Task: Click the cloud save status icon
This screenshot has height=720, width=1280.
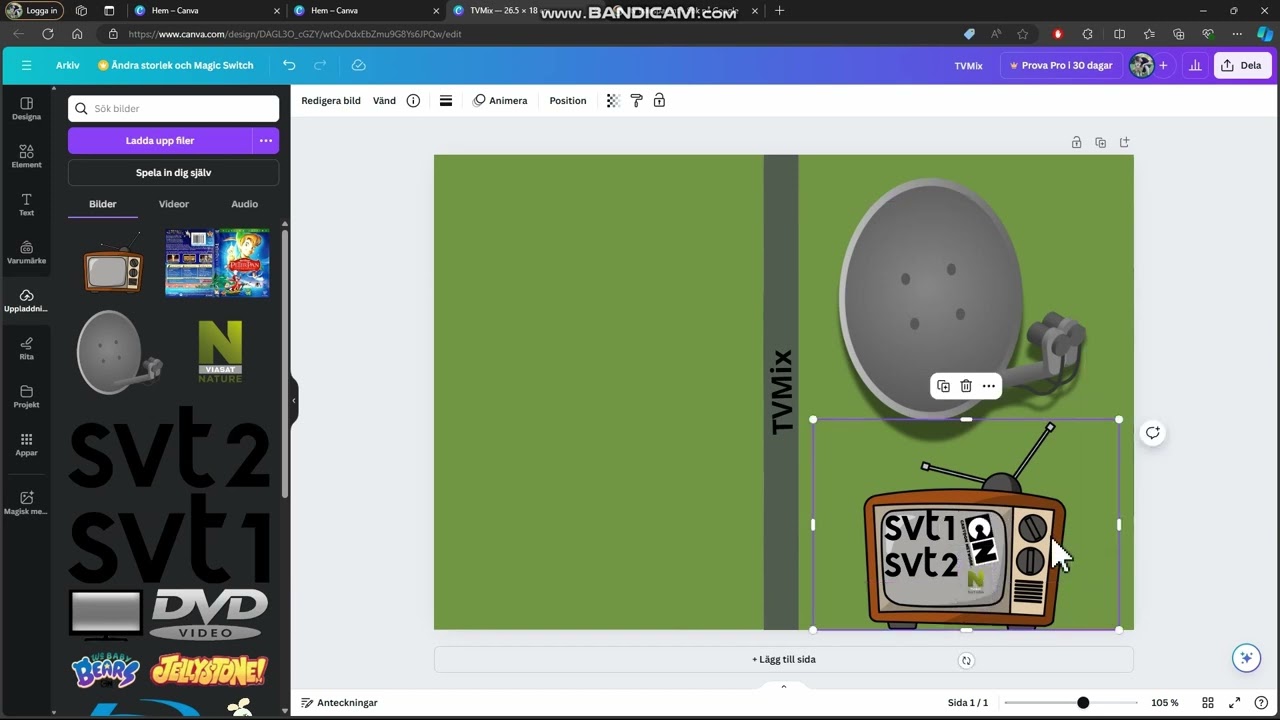Action: pyautogui.click(x=359, y=65)
